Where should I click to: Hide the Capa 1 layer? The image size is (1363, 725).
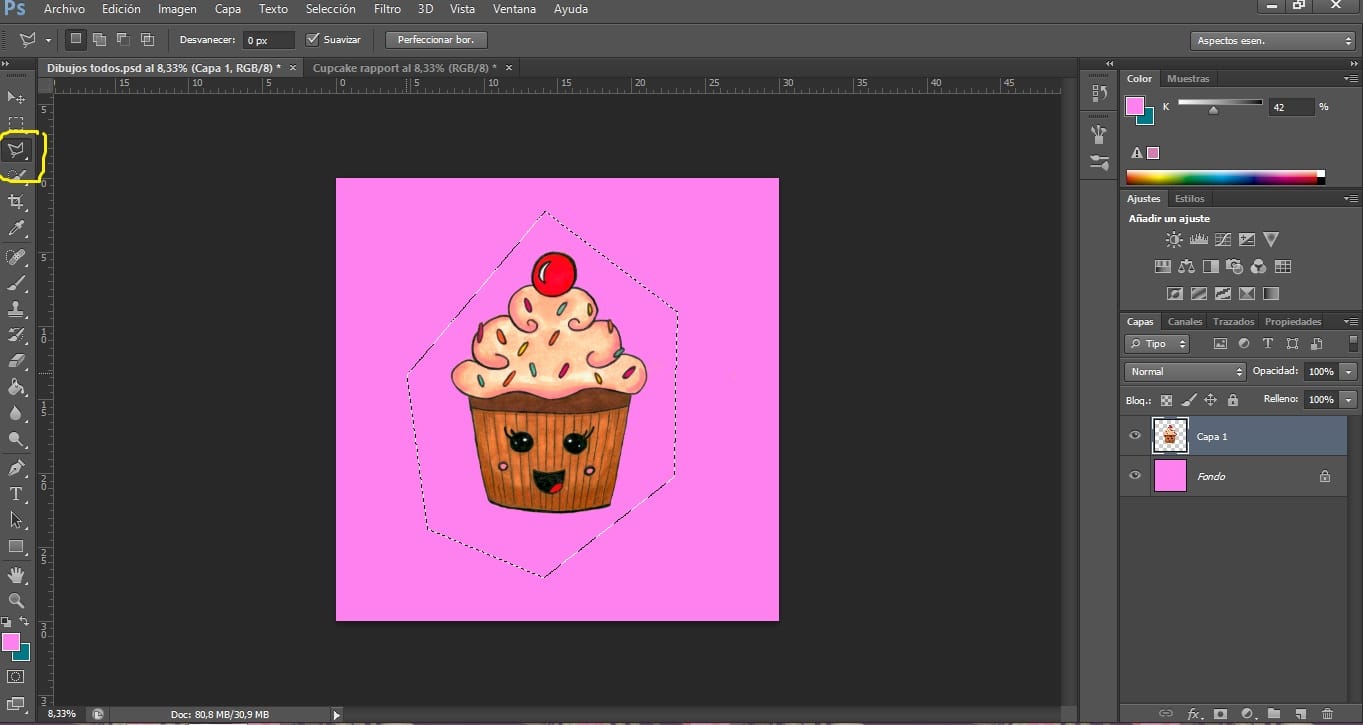(1134, 436)
